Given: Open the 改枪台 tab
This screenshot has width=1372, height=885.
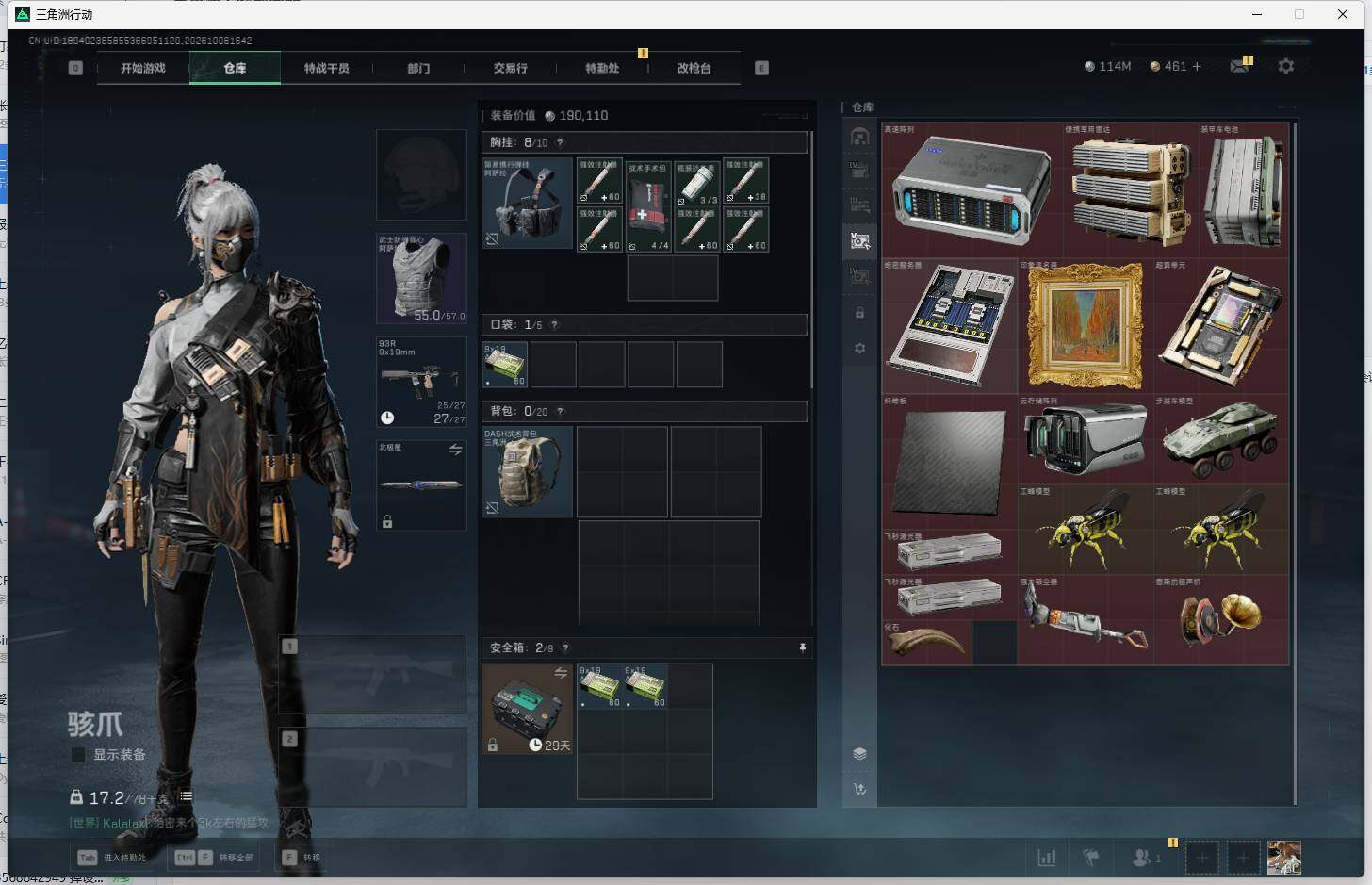Looking at the screenshot, I should point(694,68).
